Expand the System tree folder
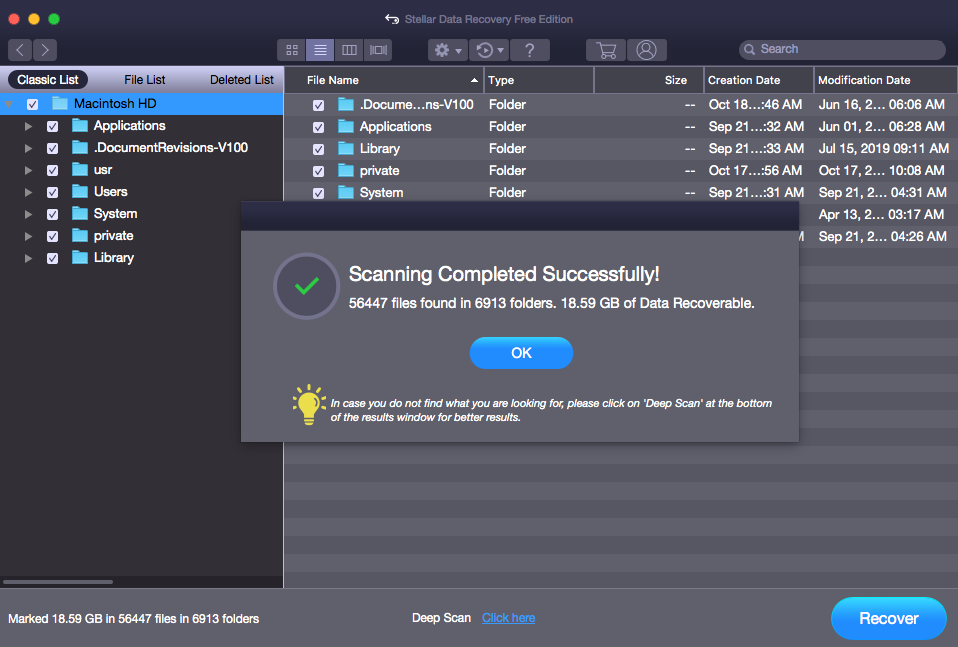 click(28, 214)
